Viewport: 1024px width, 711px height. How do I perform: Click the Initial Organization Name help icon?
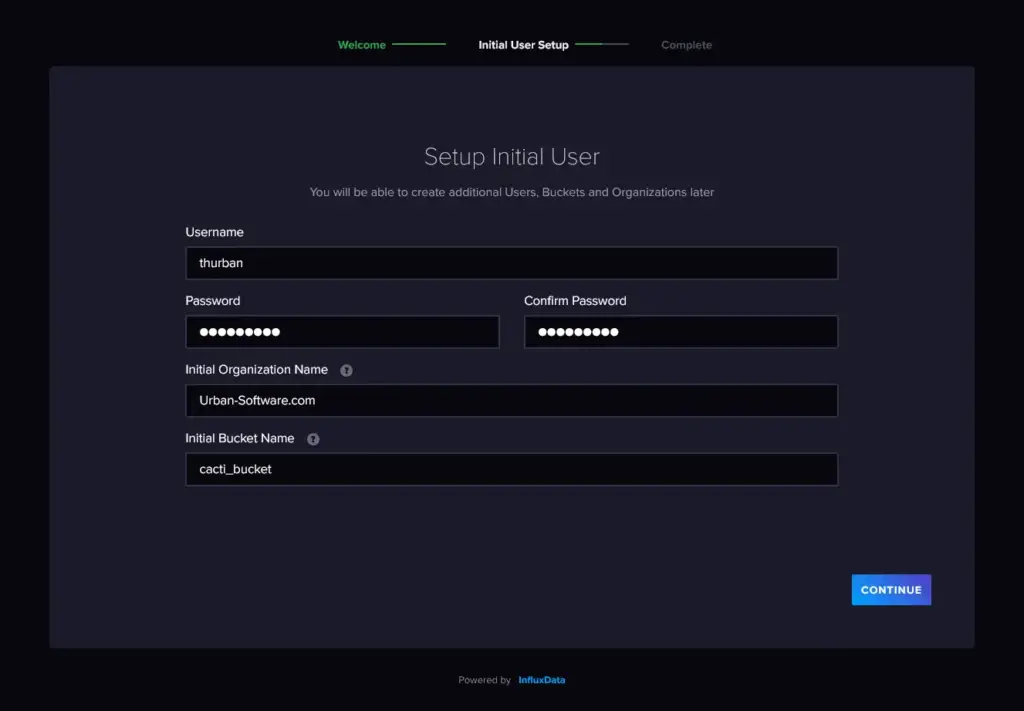coord(346,369)
